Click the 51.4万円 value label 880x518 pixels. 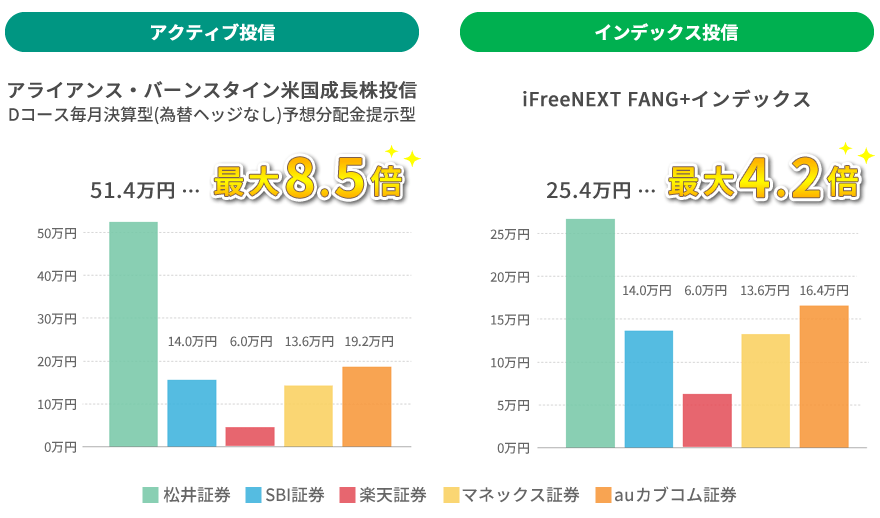tap(132, 190)
